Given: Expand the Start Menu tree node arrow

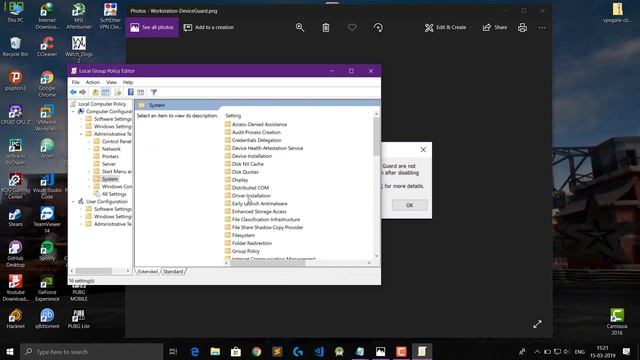Looking at the screenshot, I should click(x=89, y=171).
